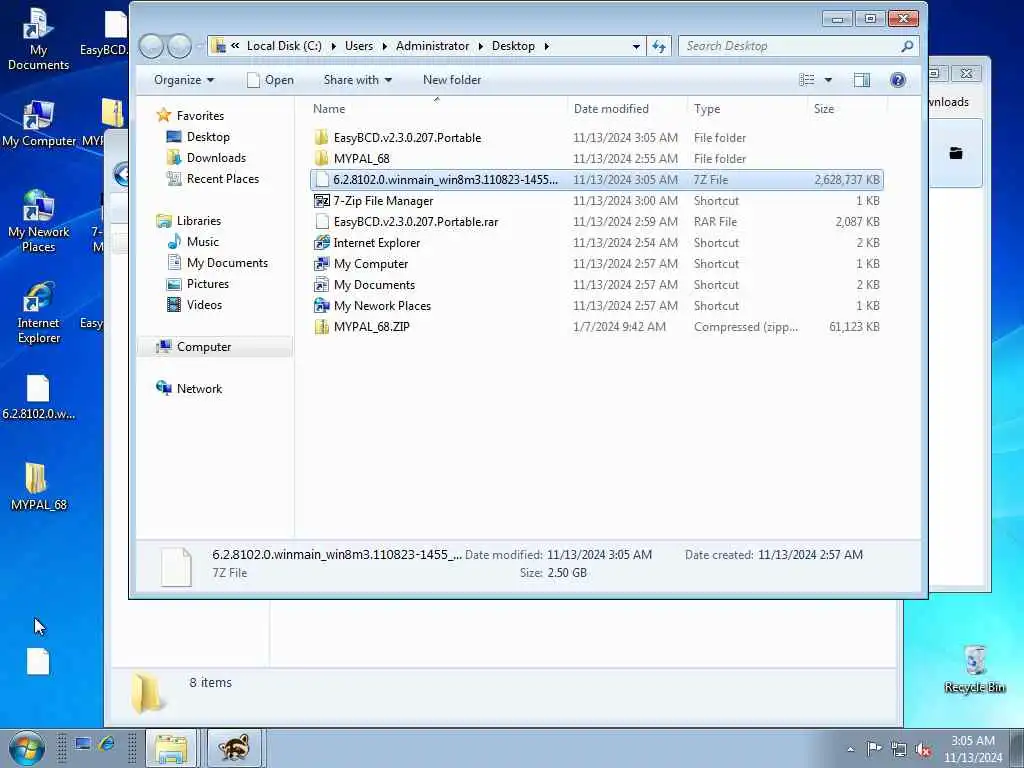Click the Show desktop quick launch icon

(82, 744)
